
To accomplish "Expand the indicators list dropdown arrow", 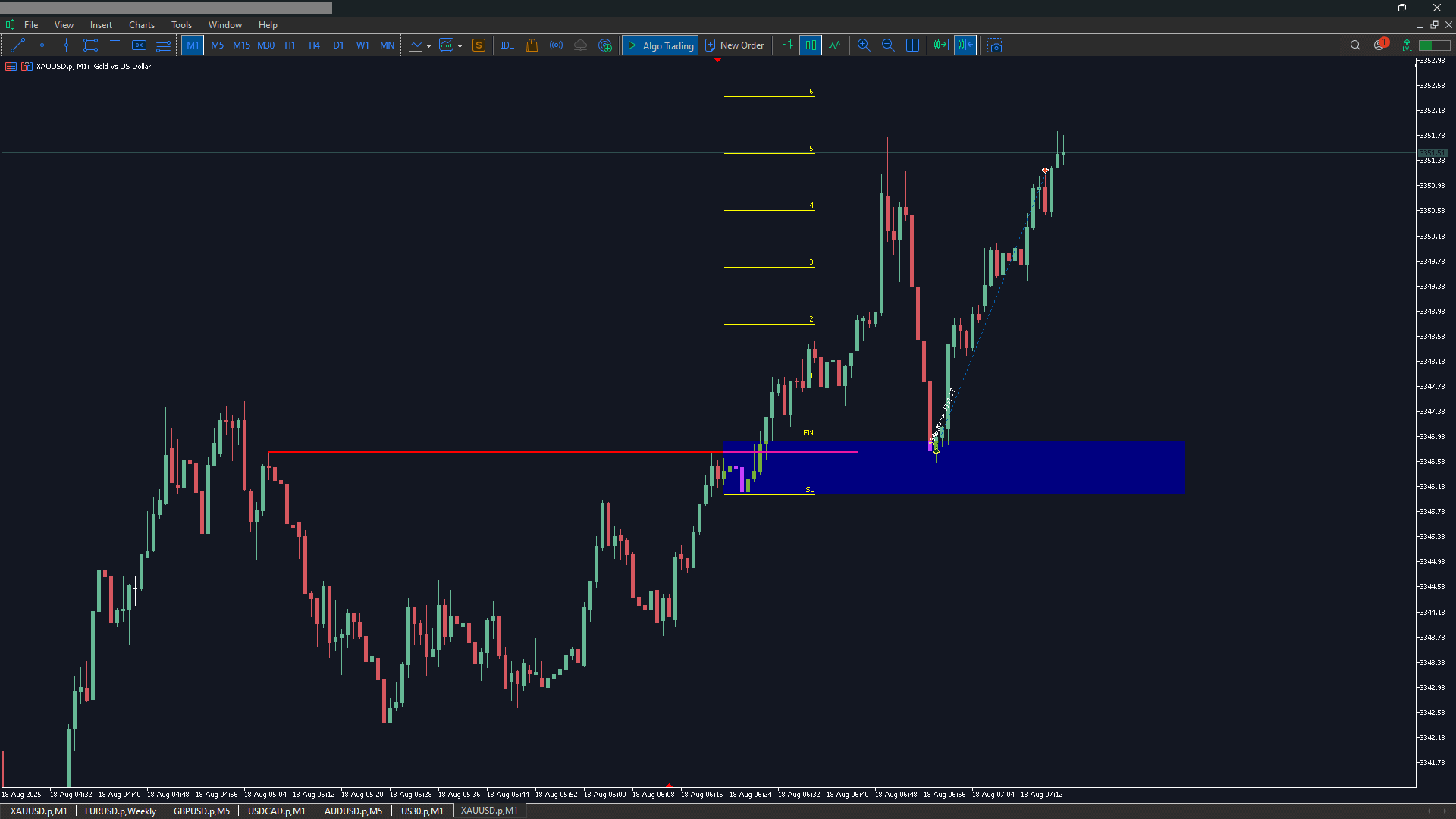I will click(460, 46).
